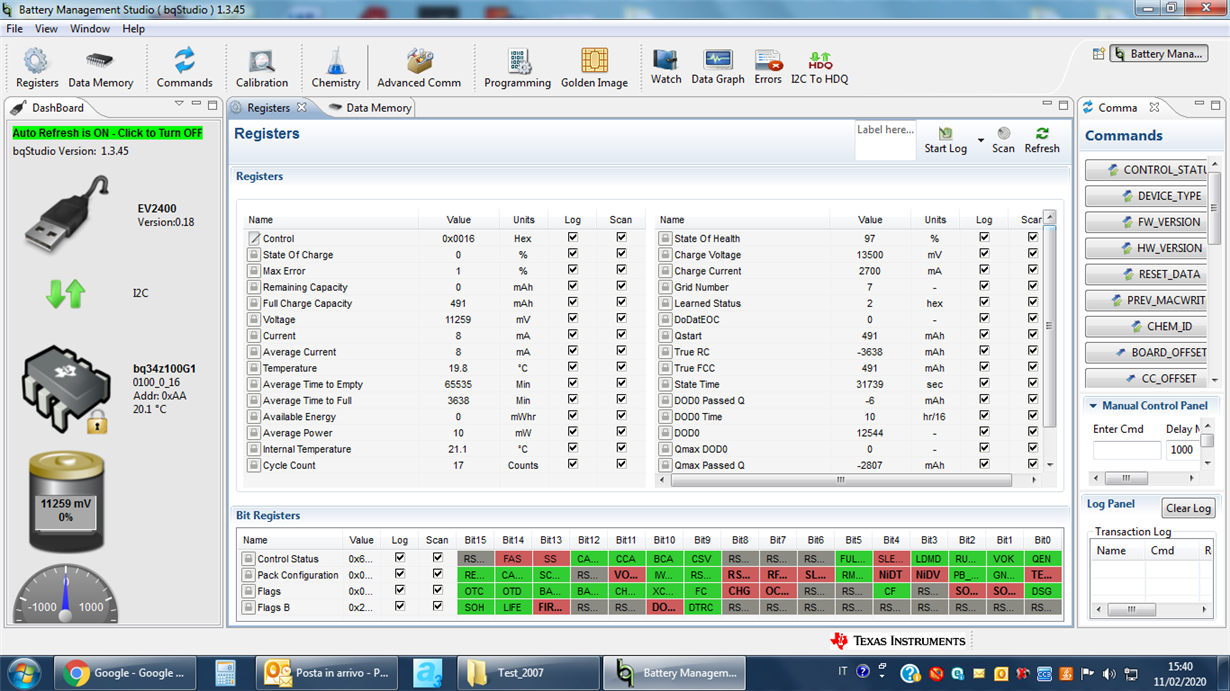The height and width of the screenshot is (691, 1230).
Task: Open the Registers toolbar icon
Action: pyautogui.click(x=36, y=68)
